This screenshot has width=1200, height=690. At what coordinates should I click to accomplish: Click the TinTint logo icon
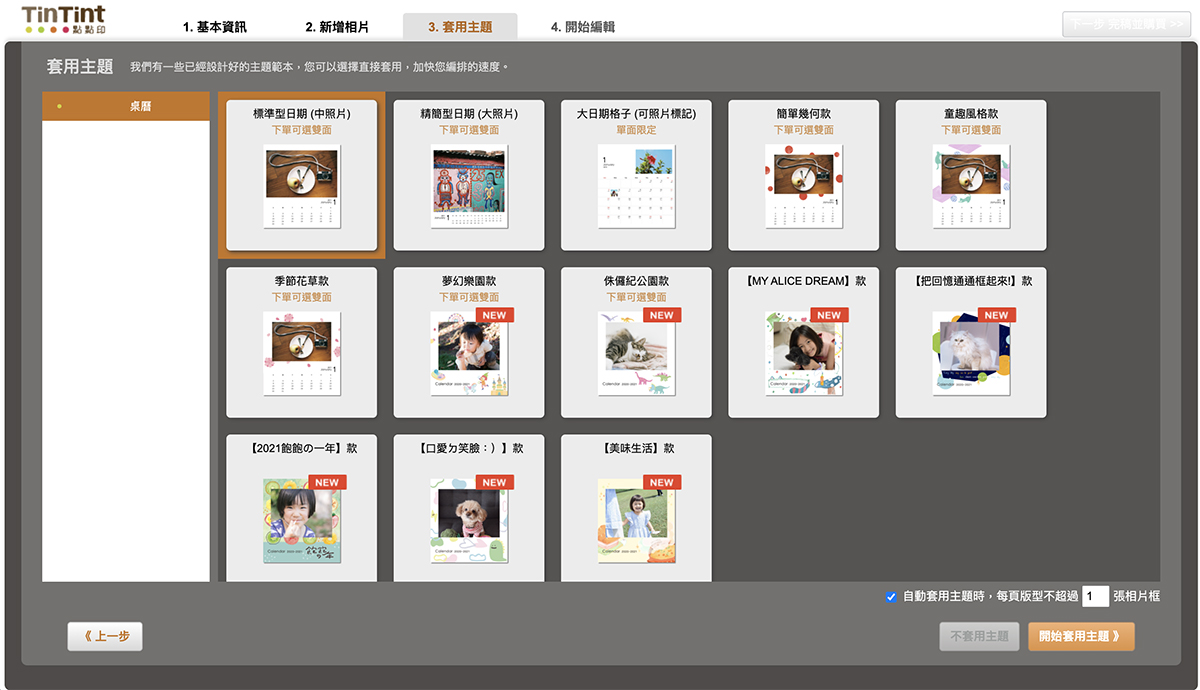point(63,20)
